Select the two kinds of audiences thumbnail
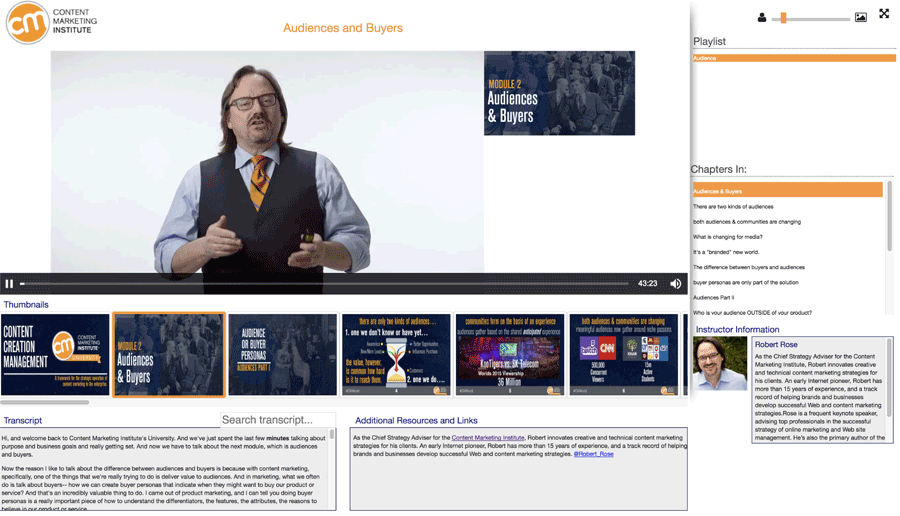This screenshot has width=900, height=516. (x=396, y=354)
